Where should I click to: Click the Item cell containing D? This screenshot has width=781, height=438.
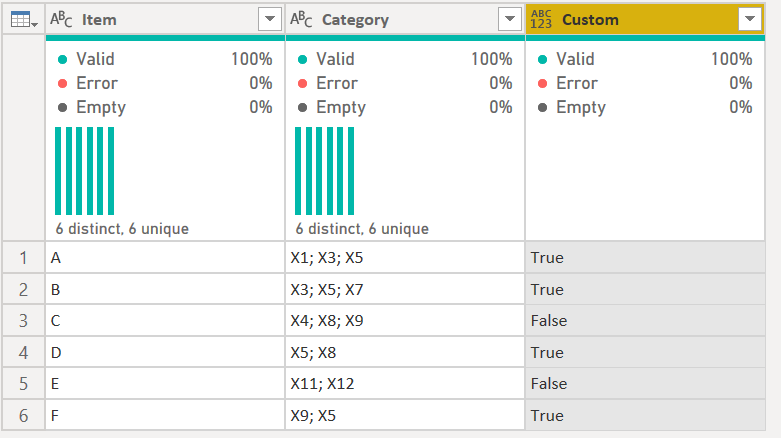click(165, 352)
